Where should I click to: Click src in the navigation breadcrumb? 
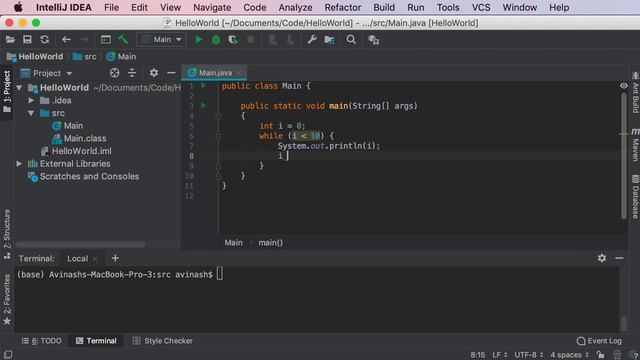(x=84, y=56)
